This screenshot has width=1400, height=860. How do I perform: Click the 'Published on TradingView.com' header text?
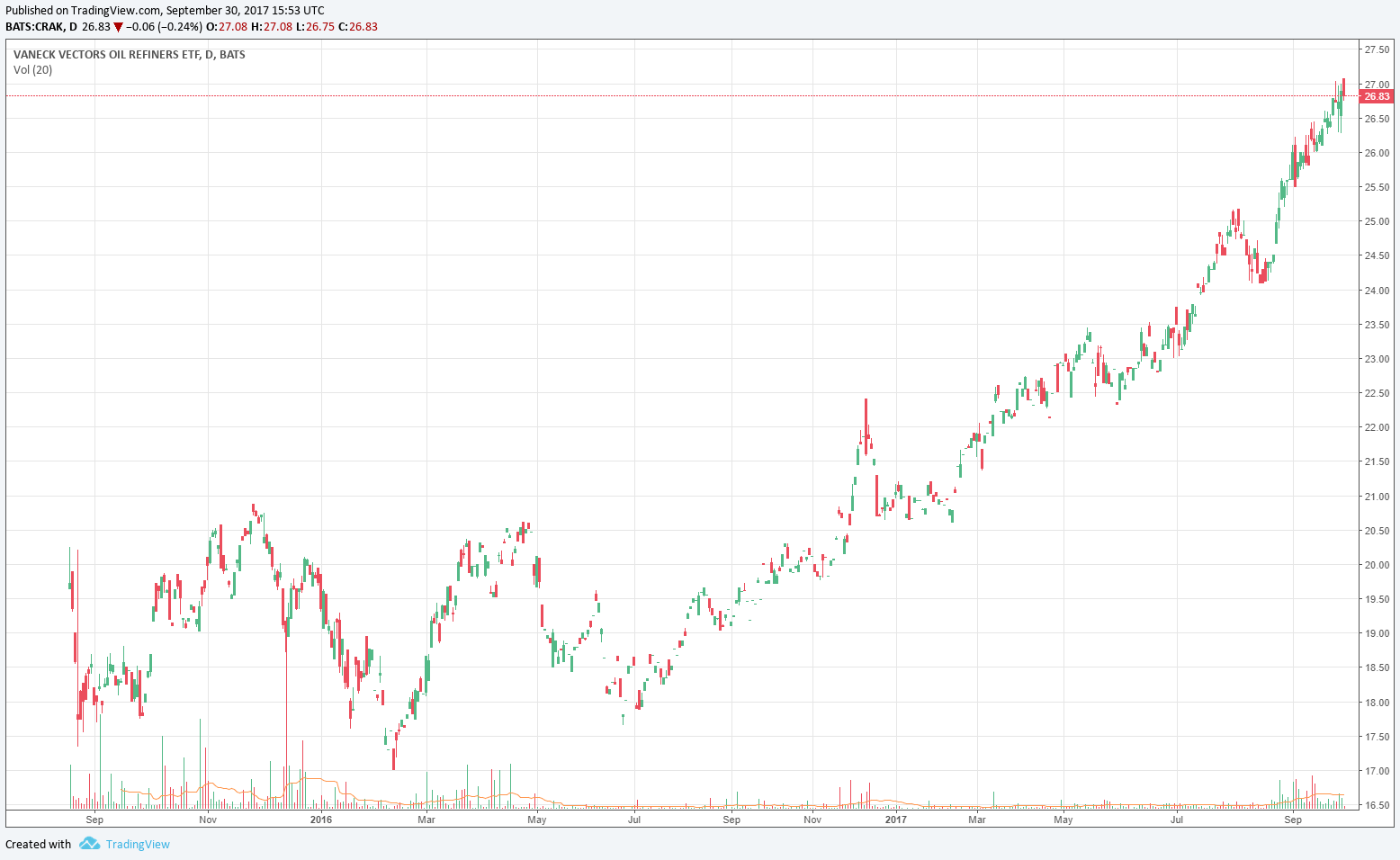coord(83,11)
